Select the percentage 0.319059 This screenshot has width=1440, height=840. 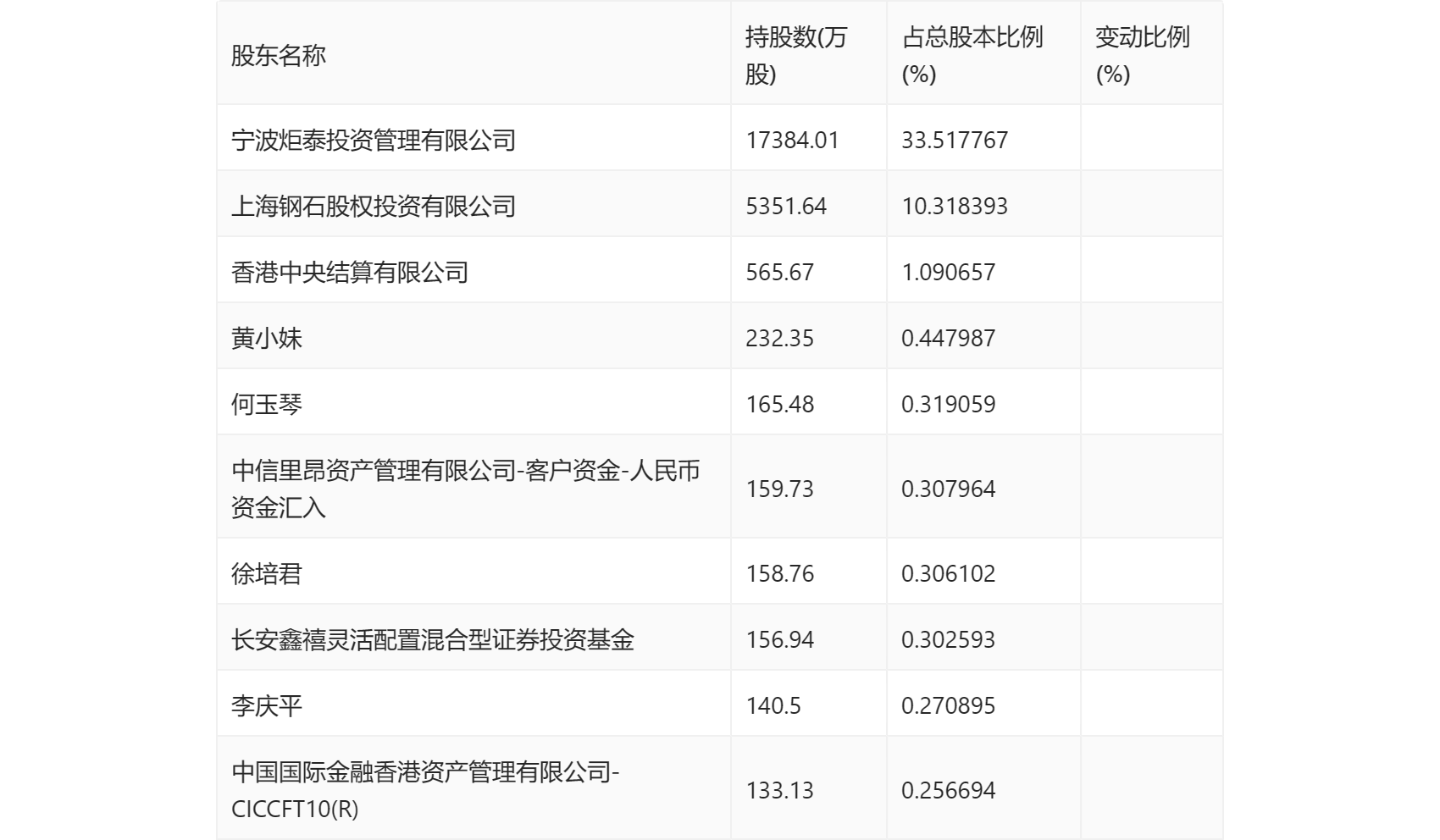point(949,404)
